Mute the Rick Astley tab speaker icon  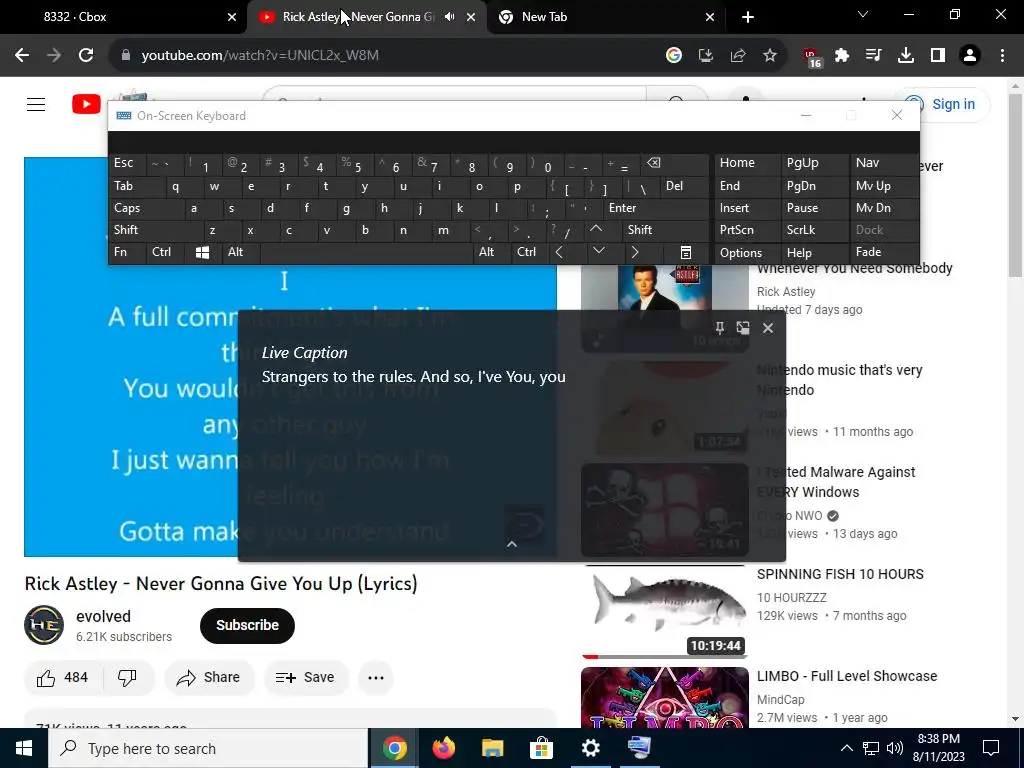449,16
